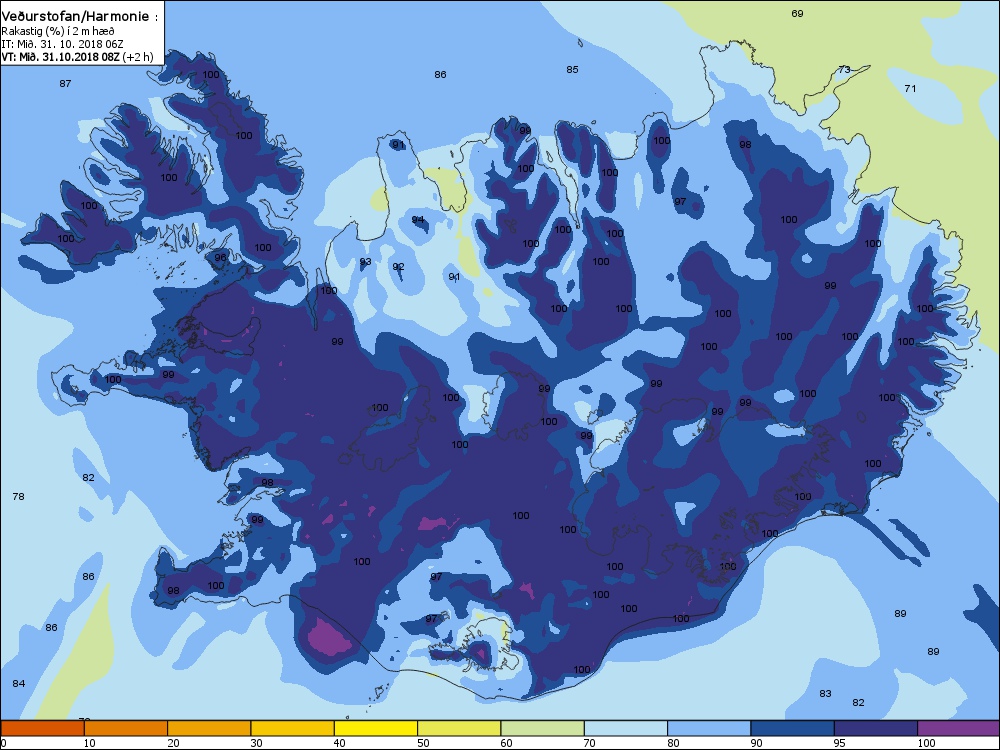
Task: Select the 40–50 bright yellow legend swatch
Action: click(x=376, y=728)
